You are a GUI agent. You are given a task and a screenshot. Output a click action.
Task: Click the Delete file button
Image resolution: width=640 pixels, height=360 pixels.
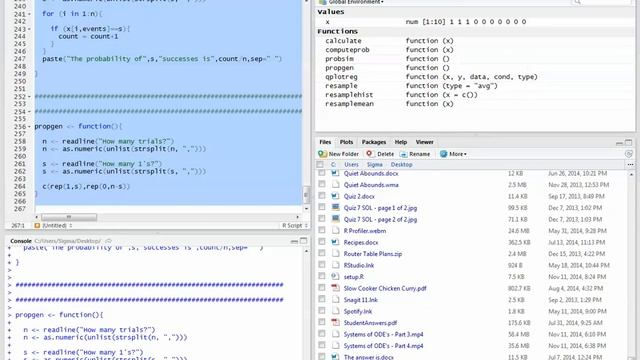click(380, 154)
